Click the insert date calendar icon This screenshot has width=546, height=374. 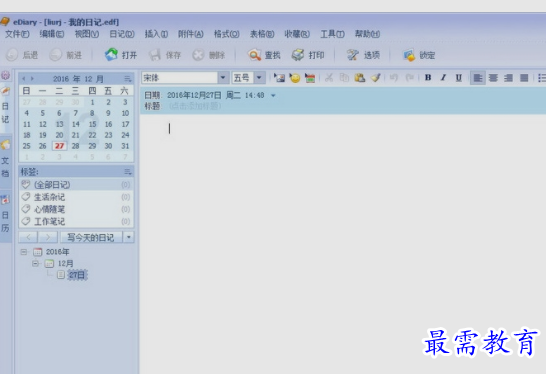310,78
